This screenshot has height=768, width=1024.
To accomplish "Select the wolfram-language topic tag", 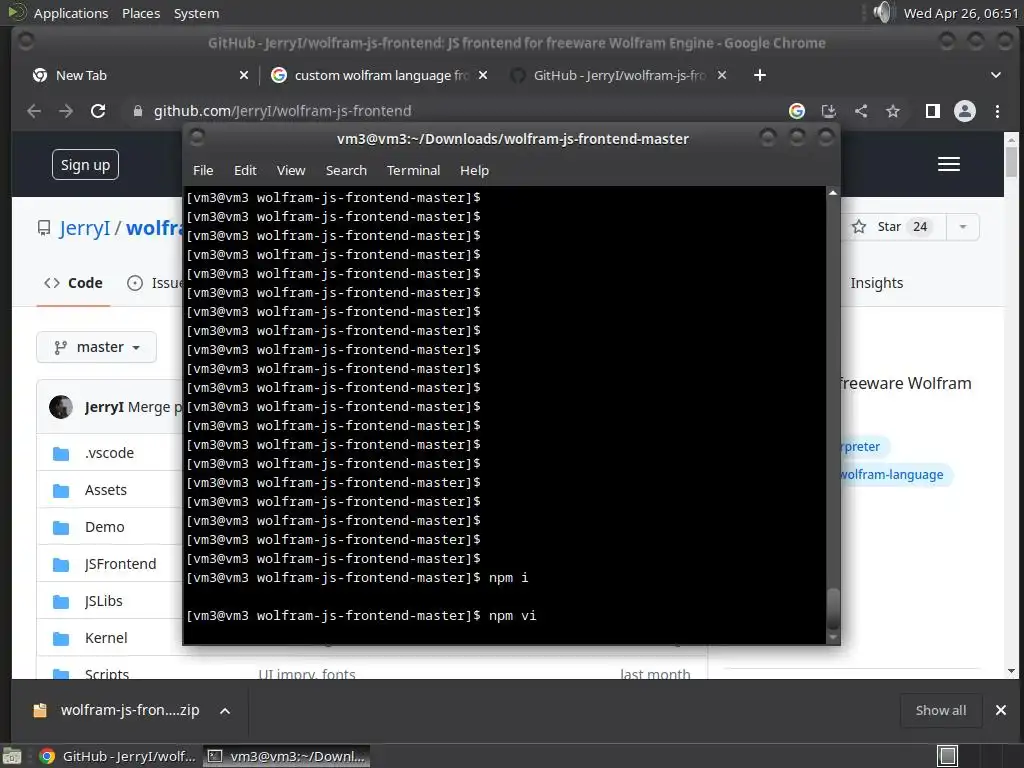I will [895, 475].
